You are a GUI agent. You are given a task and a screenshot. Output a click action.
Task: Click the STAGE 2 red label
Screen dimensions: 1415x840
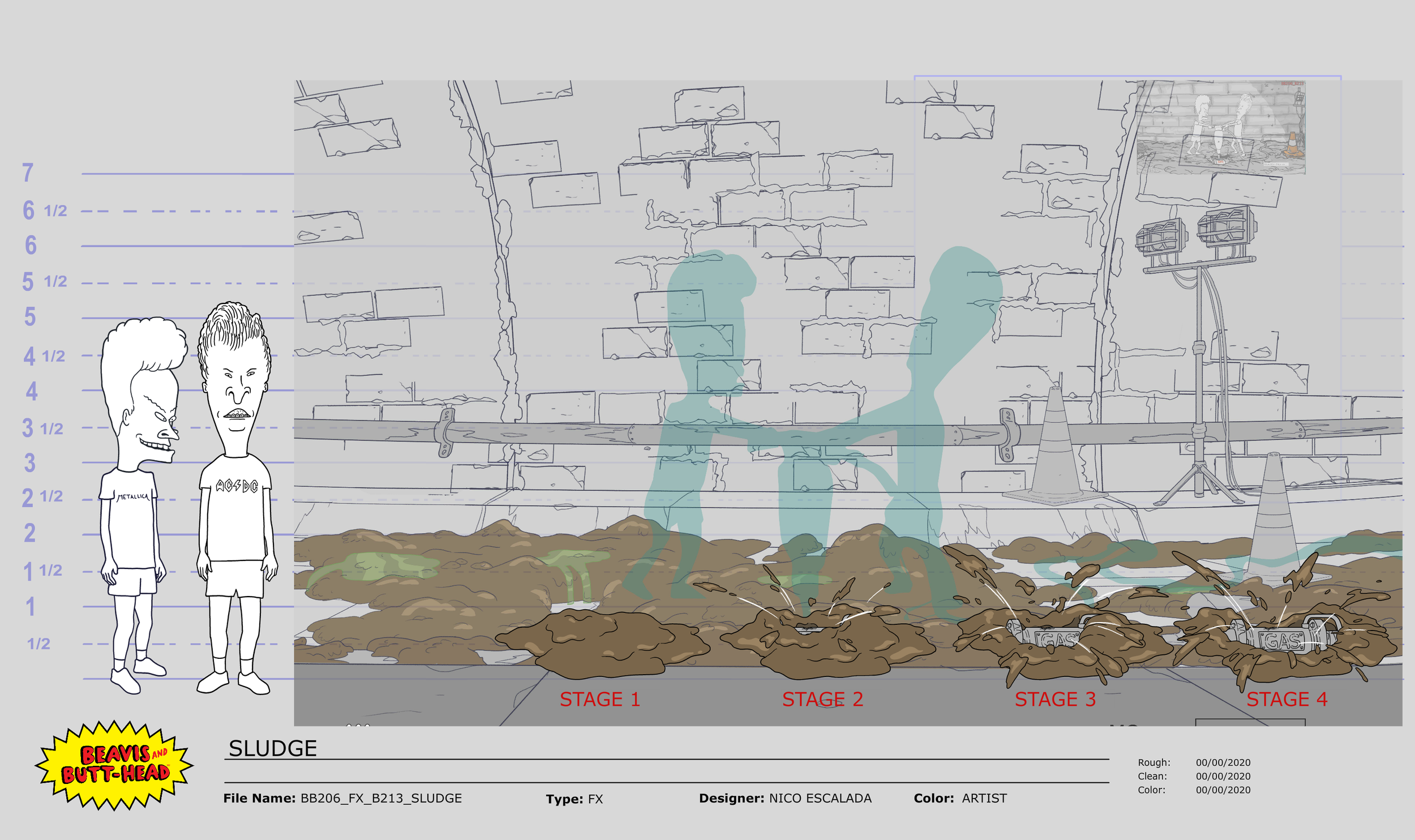pyautogui.click(x=822, y=700)
